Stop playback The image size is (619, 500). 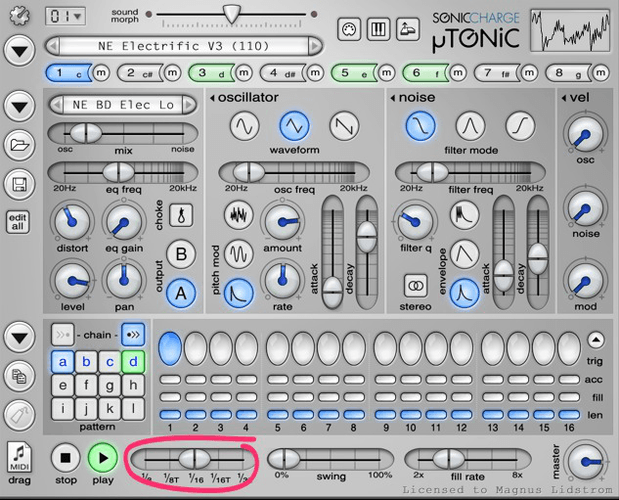click(x=66, y=458)
